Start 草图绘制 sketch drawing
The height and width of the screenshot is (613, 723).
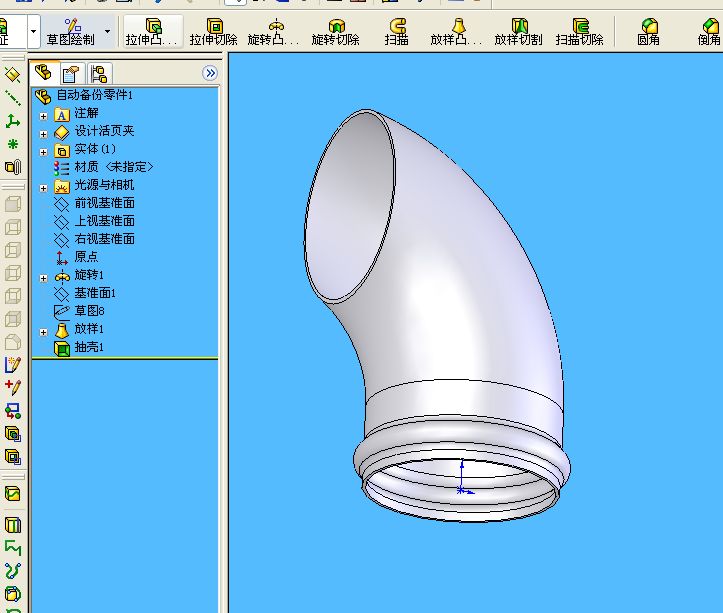[x=71, y=32]
